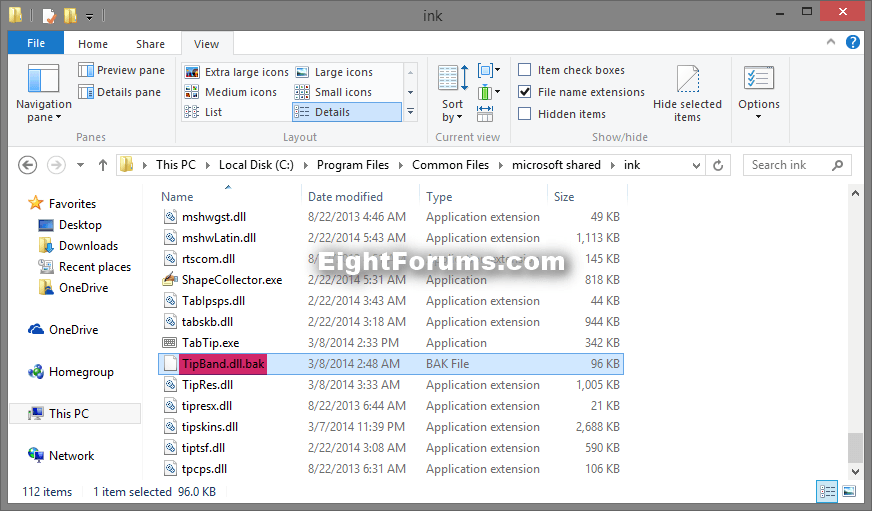872x511 pixels.
Task: Open the Options dropdown arrow
Action: (x=759, y=117)
